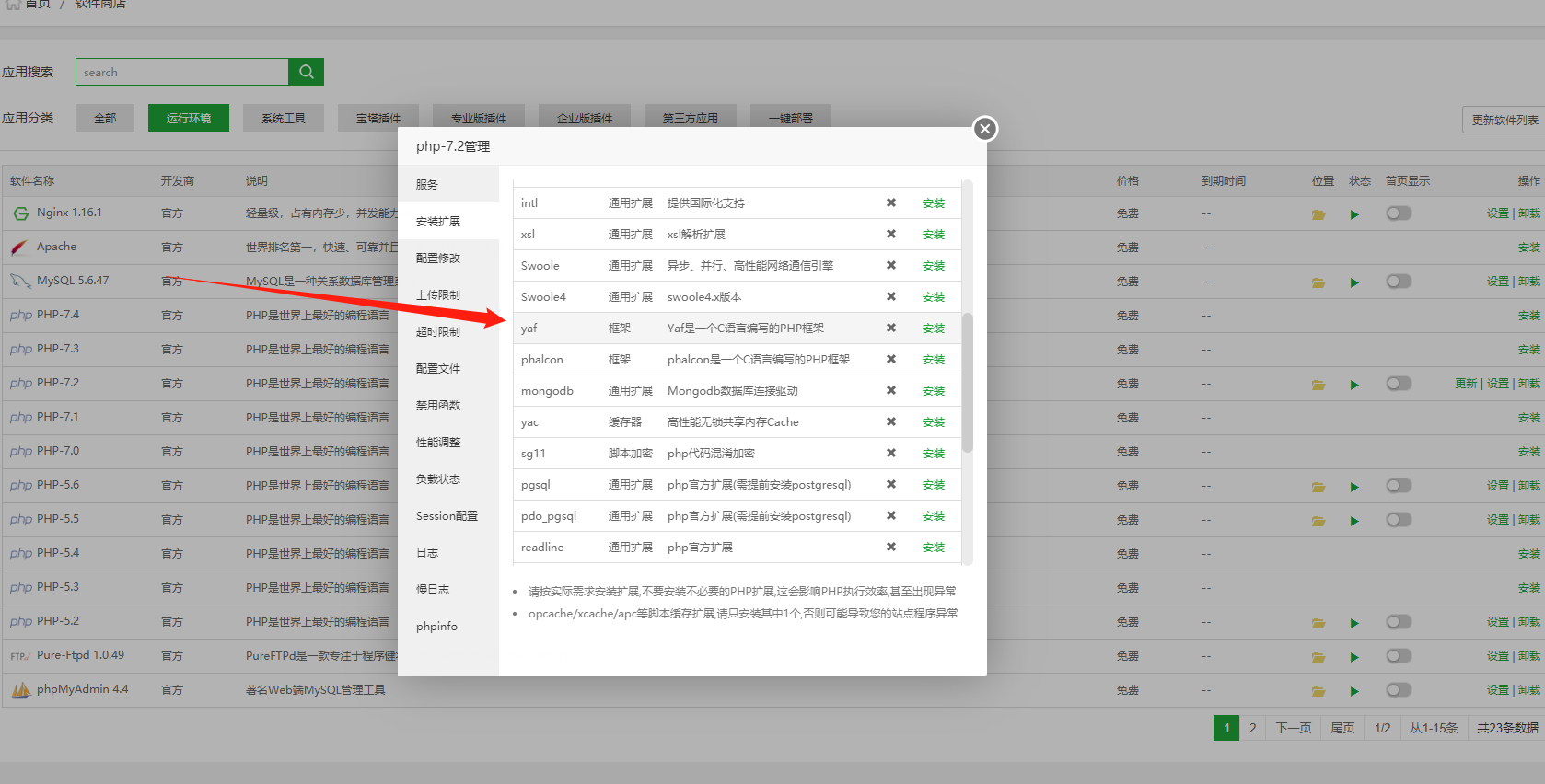This screenshot has height=784, width=1545.
Task: Open folder location for PHP-7.2
Action: pyautogui.click(x=1318, y=385)
